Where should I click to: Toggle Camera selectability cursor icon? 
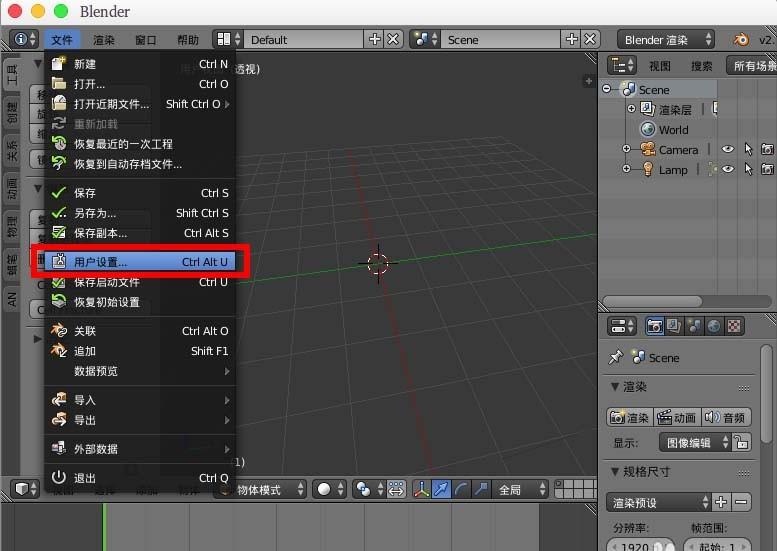pyautogui.click(x=748, y=149)
